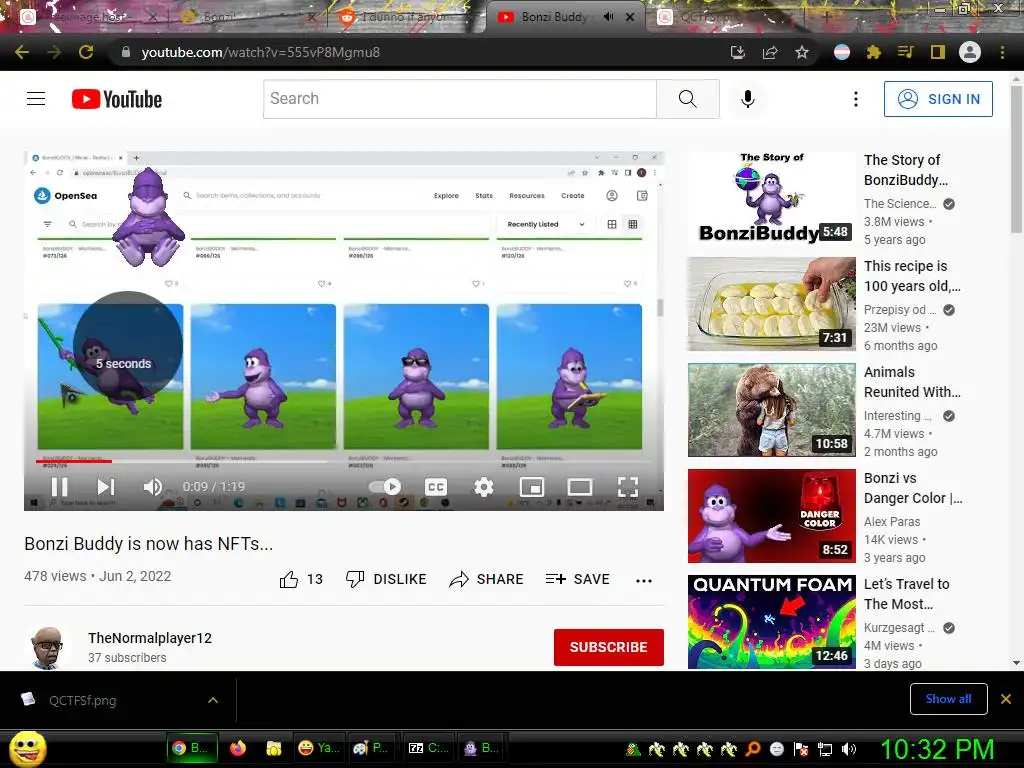Open Animals Reunited With video thumbnail
The image size is (1024, 768).
[x=771, y=409]
